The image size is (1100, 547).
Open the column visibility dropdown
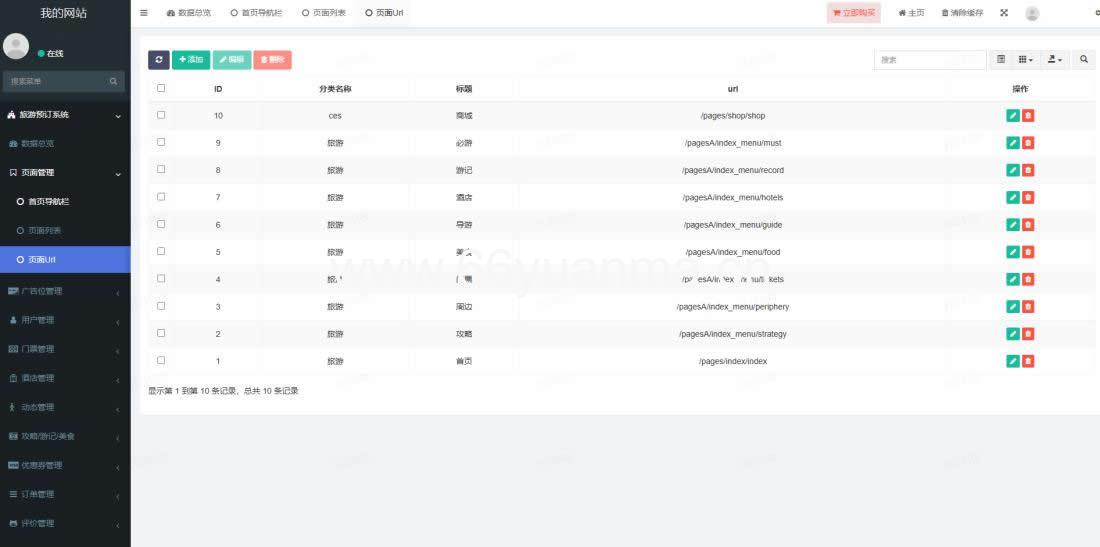(x=1026, y=60)
